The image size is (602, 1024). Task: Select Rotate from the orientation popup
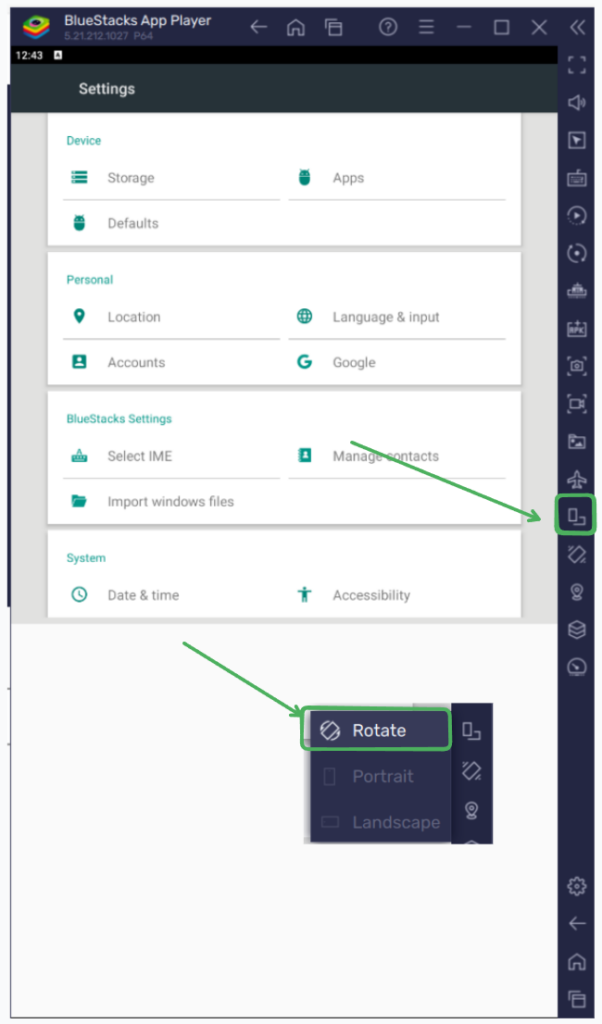pyautogui.click(x=376, y=729)
